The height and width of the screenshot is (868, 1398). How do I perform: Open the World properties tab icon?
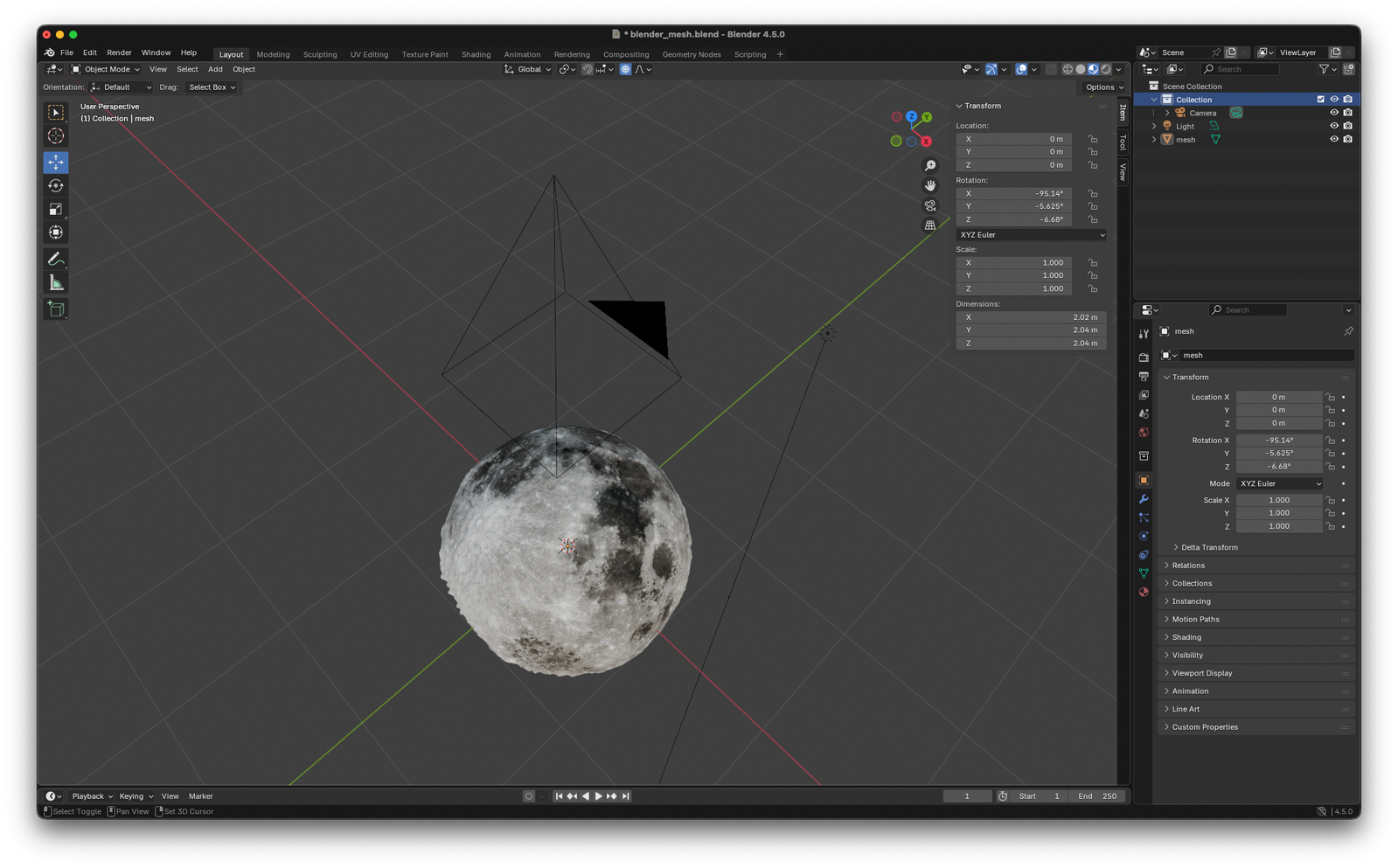pos(1144,433)
